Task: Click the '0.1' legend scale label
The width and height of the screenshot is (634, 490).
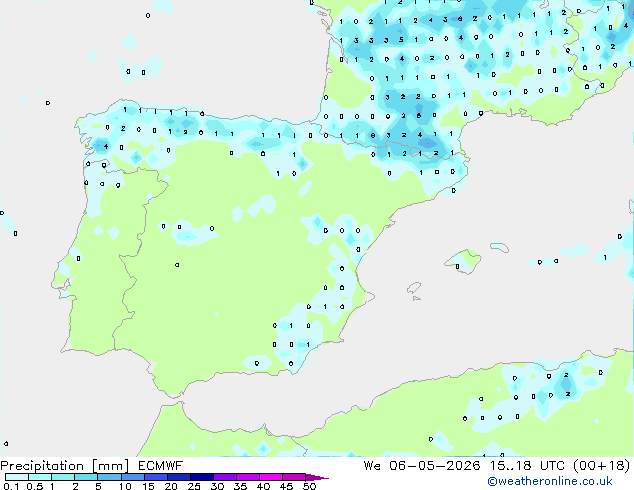Action: pyautogui.click(x=11, y=486)
